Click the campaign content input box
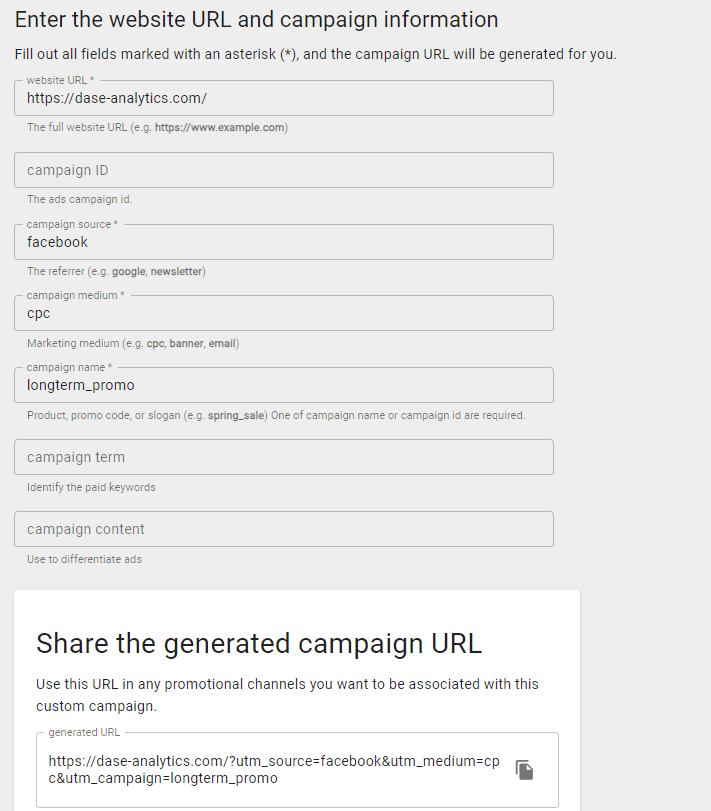Viewport: 711px width, 811px height. tap(284, 529)
